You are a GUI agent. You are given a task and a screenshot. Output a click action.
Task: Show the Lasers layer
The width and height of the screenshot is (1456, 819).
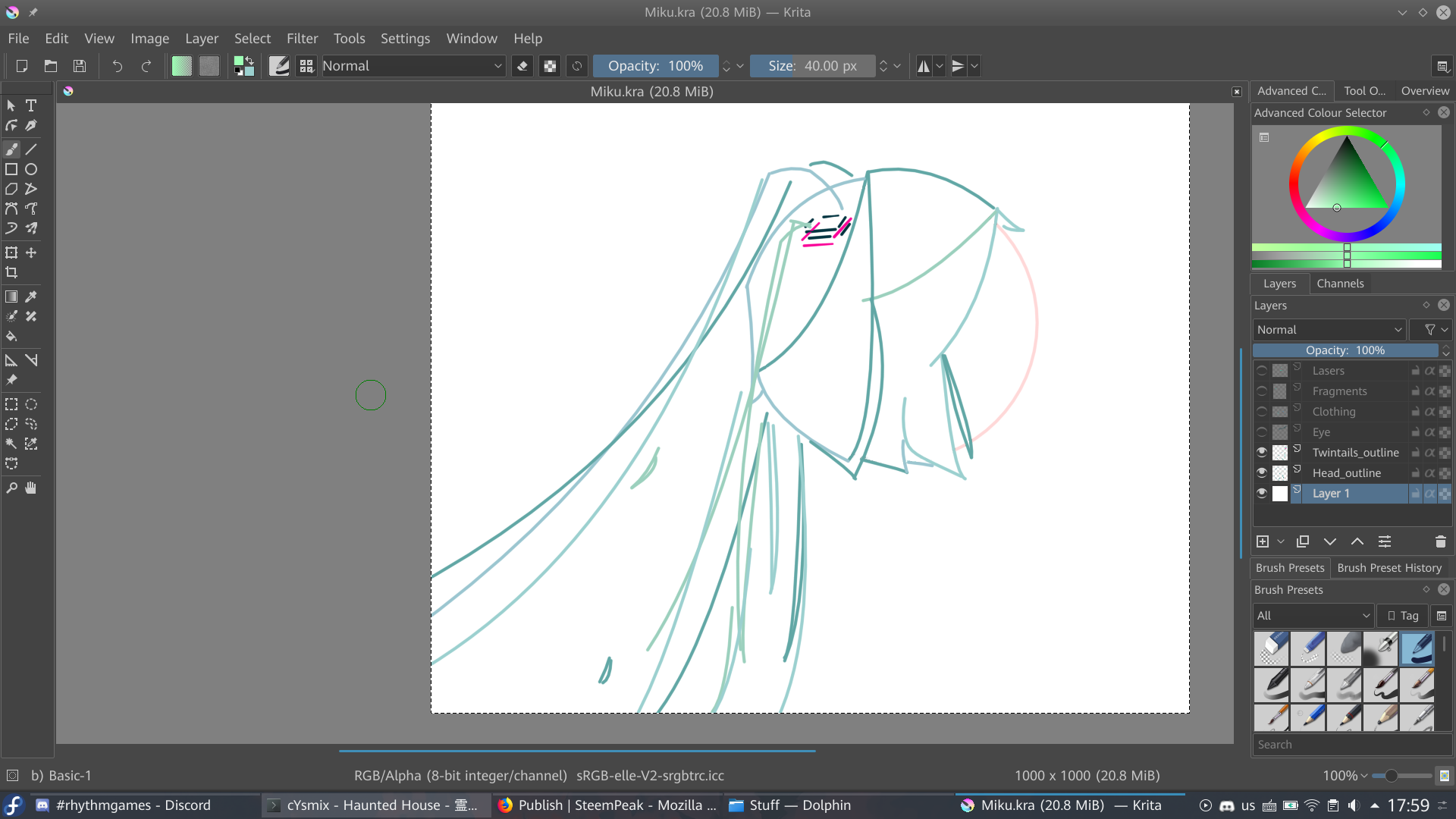[x=1262, y=371]
